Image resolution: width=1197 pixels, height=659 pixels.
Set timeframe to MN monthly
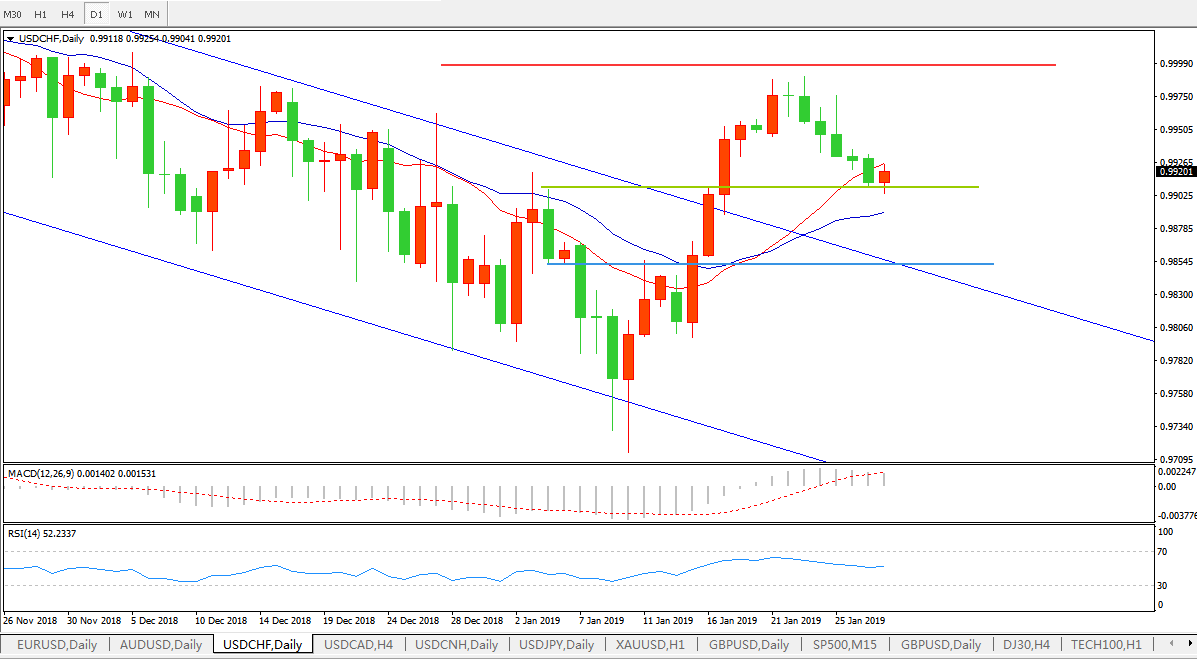(151, 14)
